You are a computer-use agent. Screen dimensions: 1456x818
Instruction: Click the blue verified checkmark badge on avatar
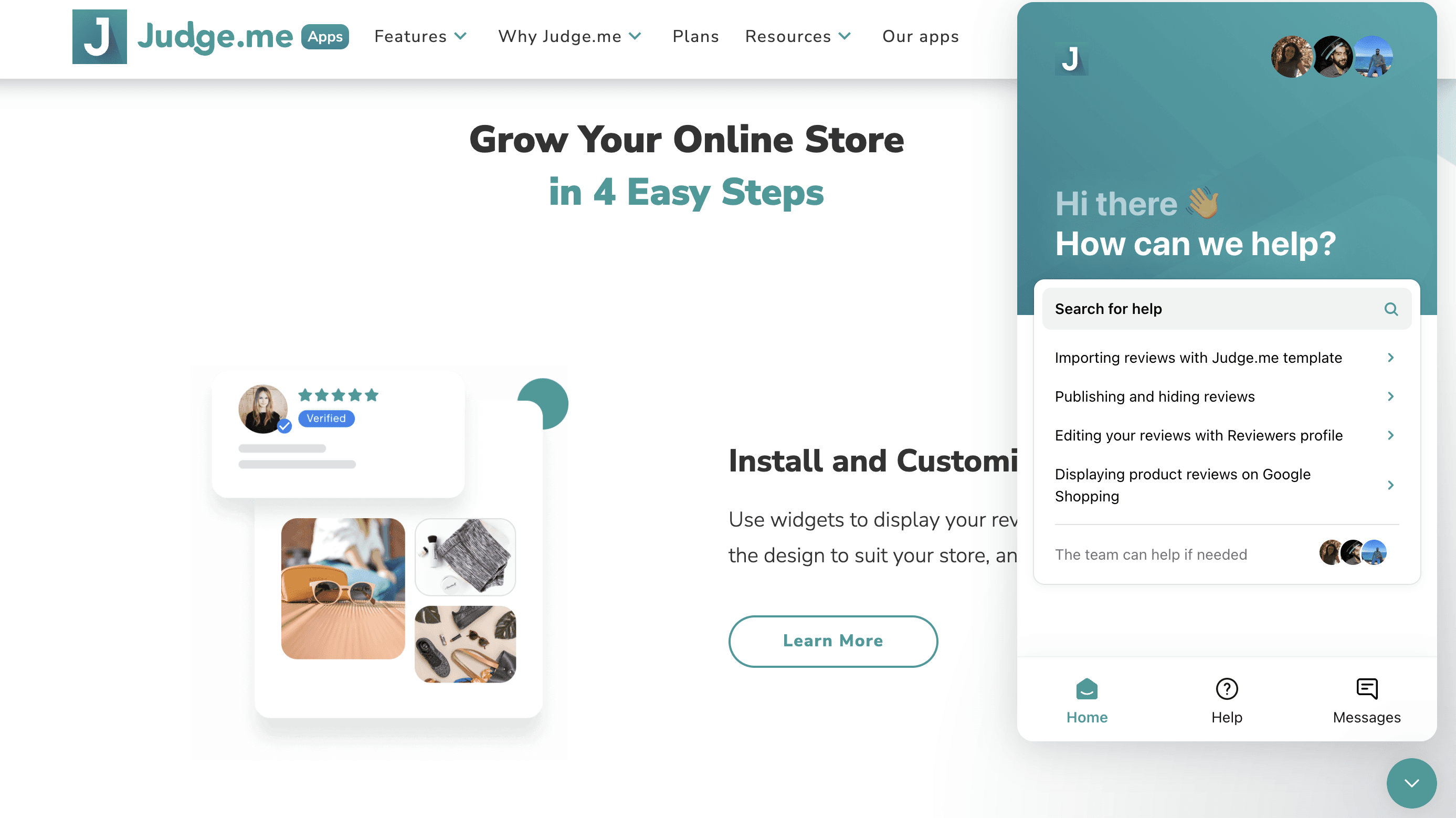[284, 426]
